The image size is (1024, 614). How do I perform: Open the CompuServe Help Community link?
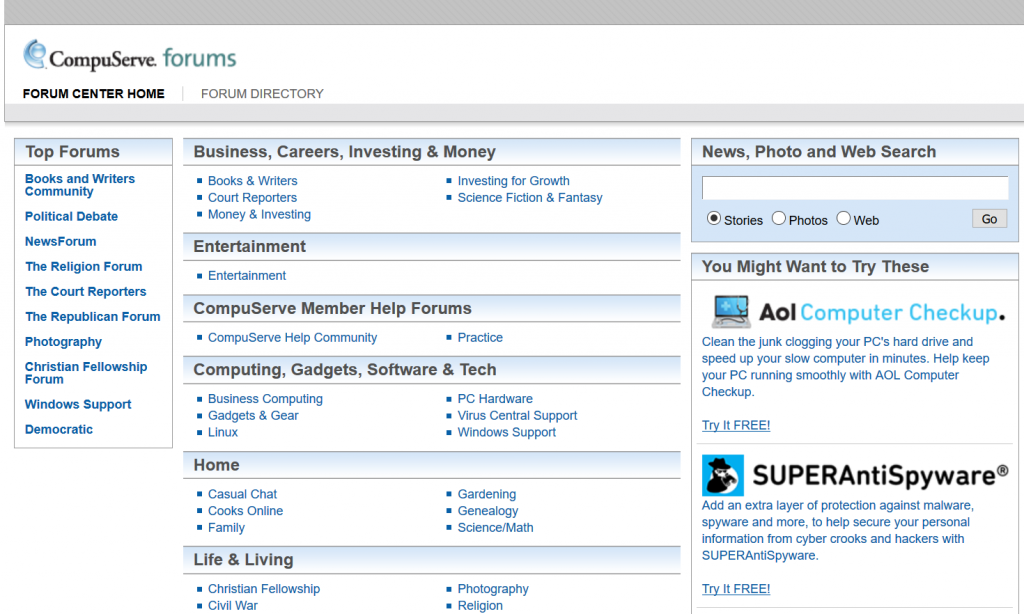tap(292, 338)
